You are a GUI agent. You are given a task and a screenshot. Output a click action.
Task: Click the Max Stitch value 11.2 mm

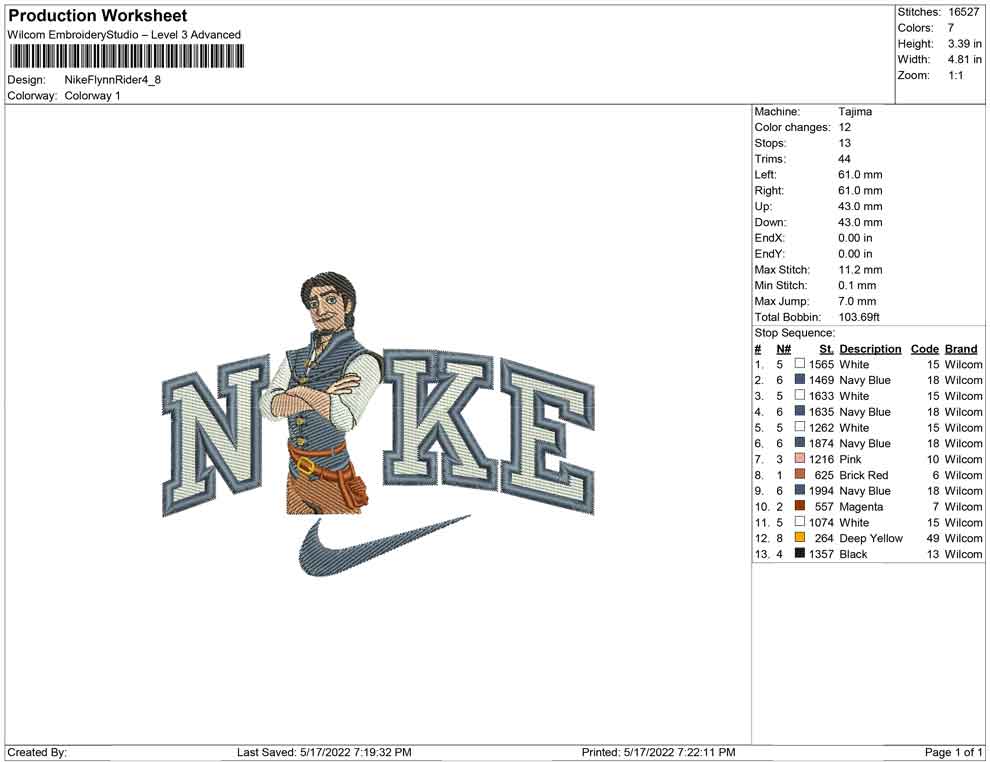point(860,270)
